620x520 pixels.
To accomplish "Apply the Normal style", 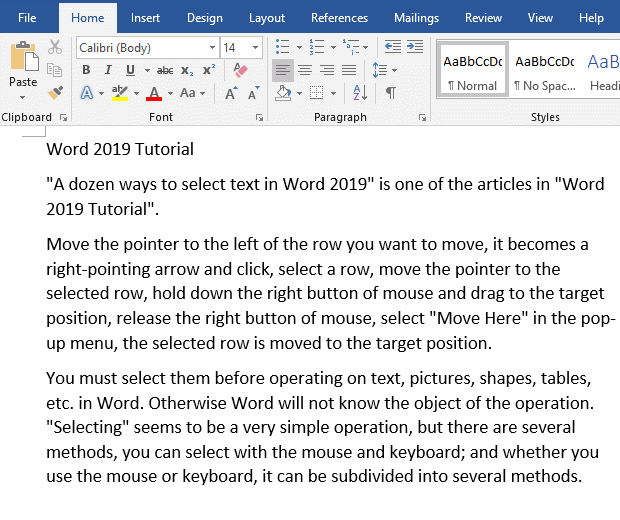I will [x=473, y=70].
